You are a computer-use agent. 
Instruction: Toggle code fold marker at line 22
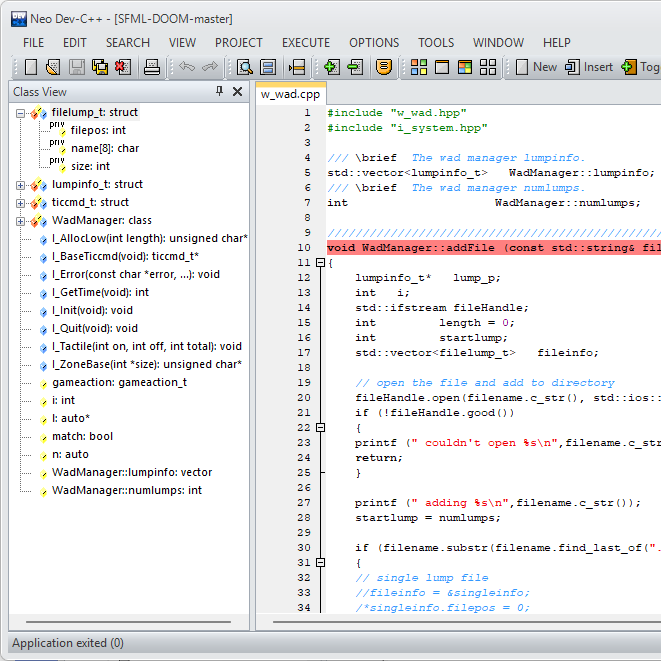pyautogui.click(x=320, y=427)
